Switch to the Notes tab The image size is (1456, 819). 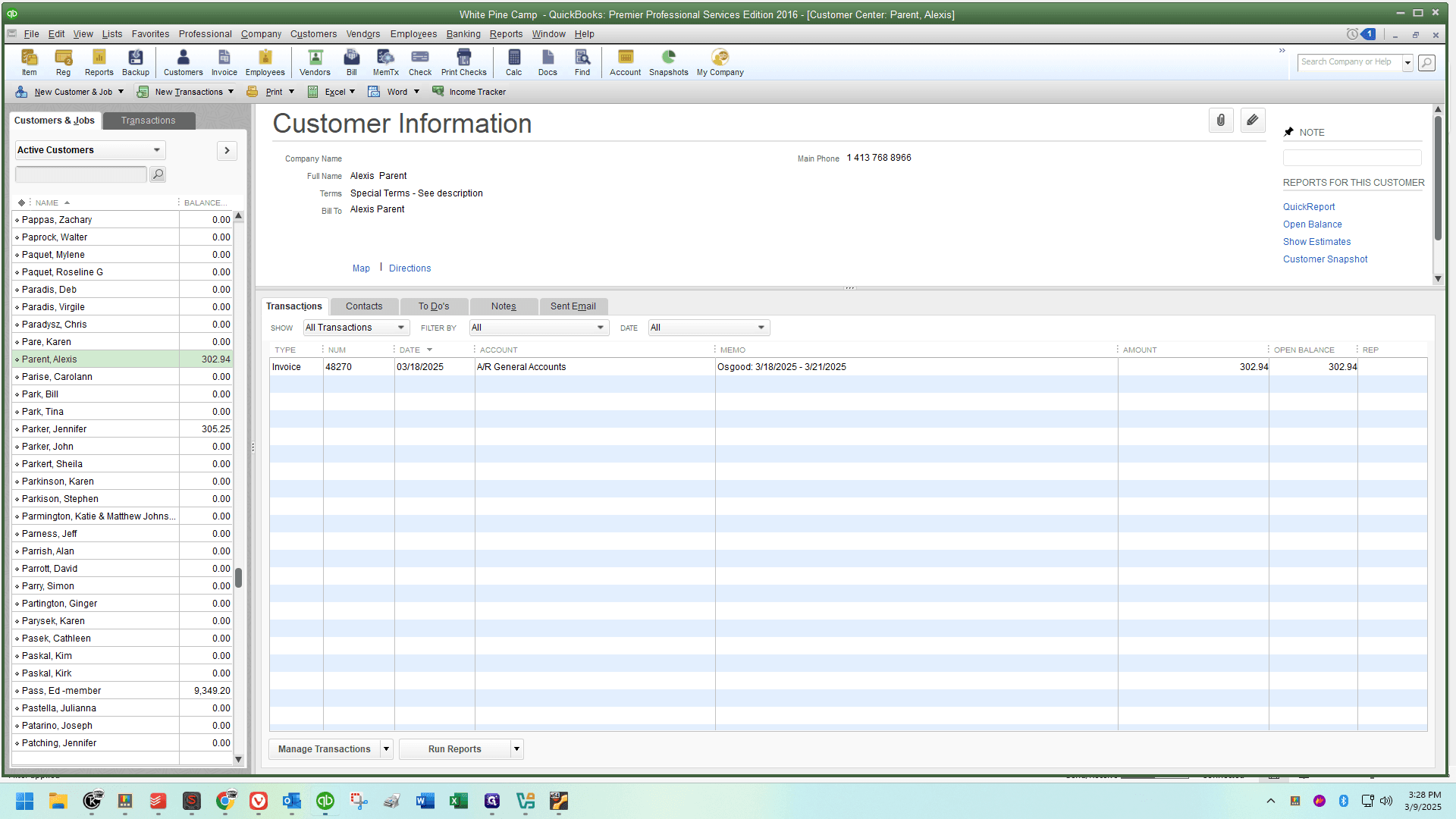coord(504,306)
